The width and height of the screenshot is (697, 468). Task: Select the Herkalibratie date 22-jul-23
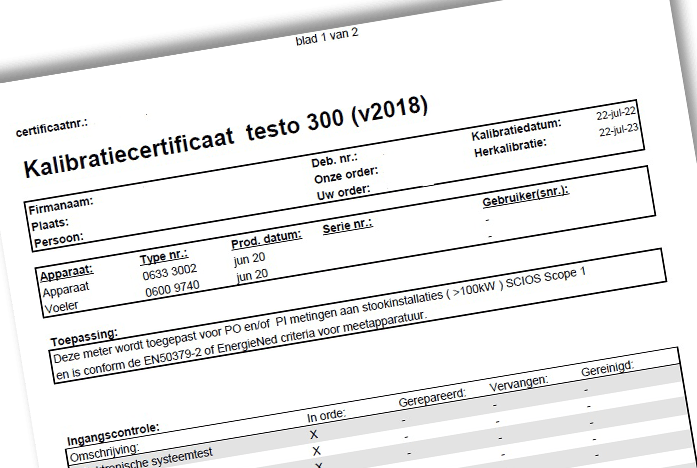(x=619, y=131)
